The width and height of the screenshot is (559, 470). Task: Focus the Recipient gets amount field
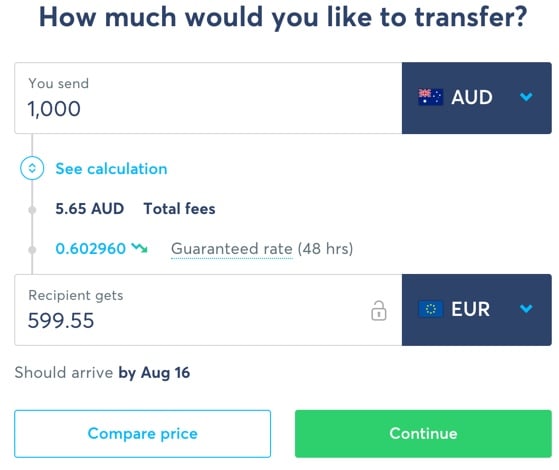pos(208,310)
